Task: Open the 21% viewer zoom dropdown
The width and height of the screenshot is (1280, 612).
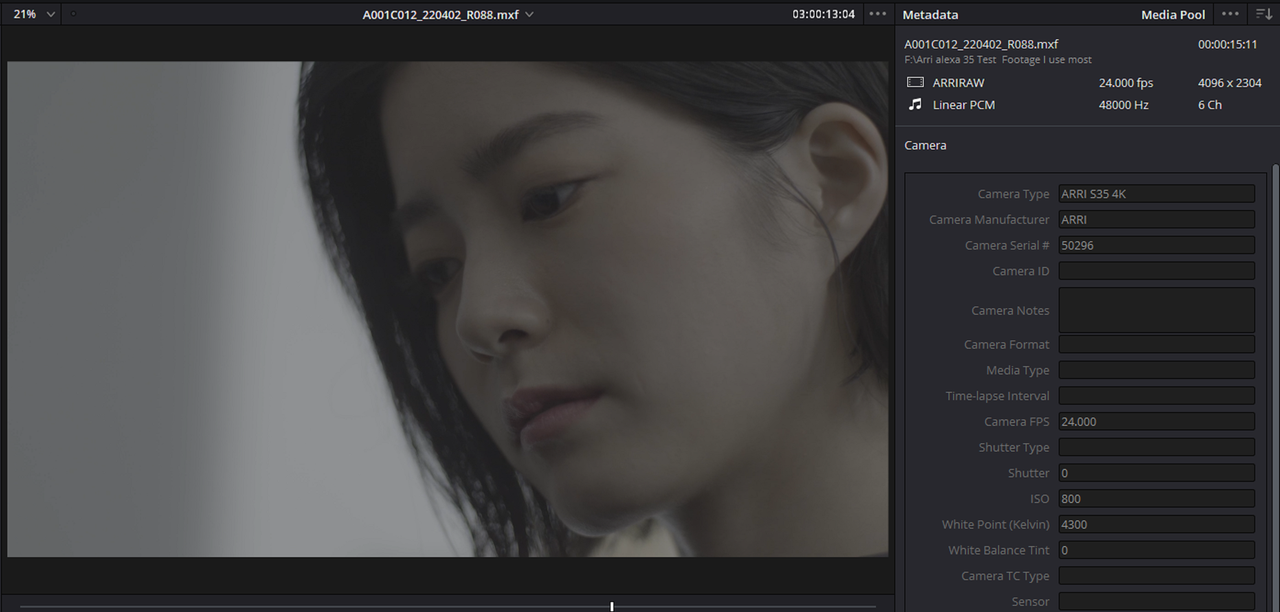Action: pos(33,14)
